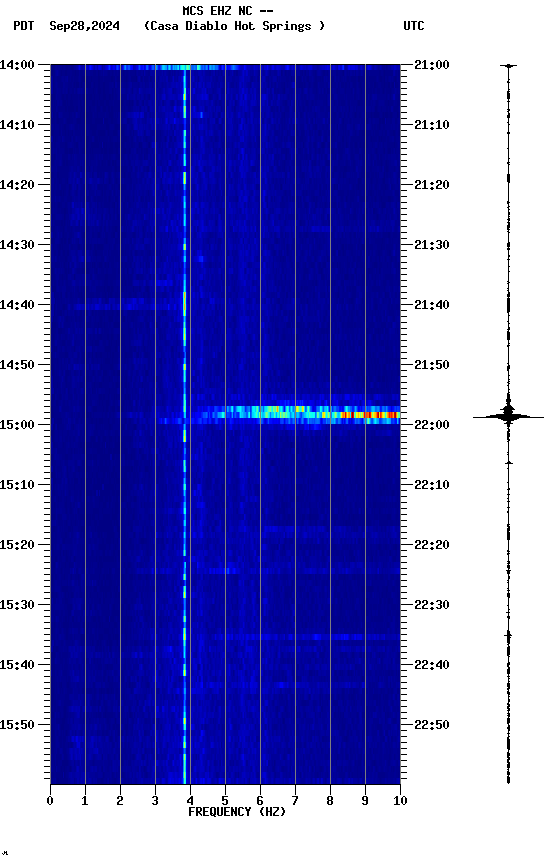This screenshot has width=552, height=864.
Task: Click the '6' frequency axis tick label
Action: point(260,801)
